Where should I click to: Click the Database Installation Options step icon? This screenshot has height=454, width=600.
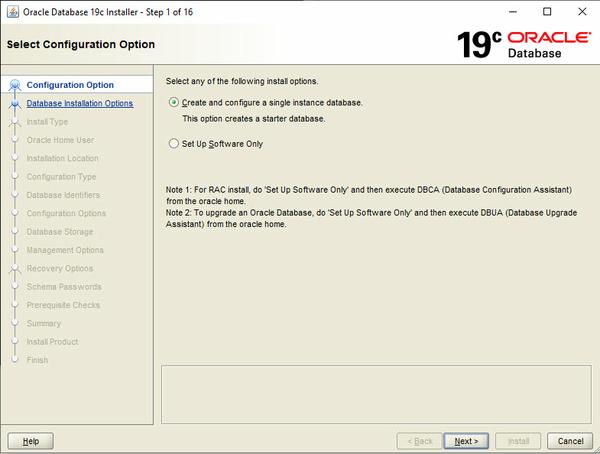(x=14, y=103)
